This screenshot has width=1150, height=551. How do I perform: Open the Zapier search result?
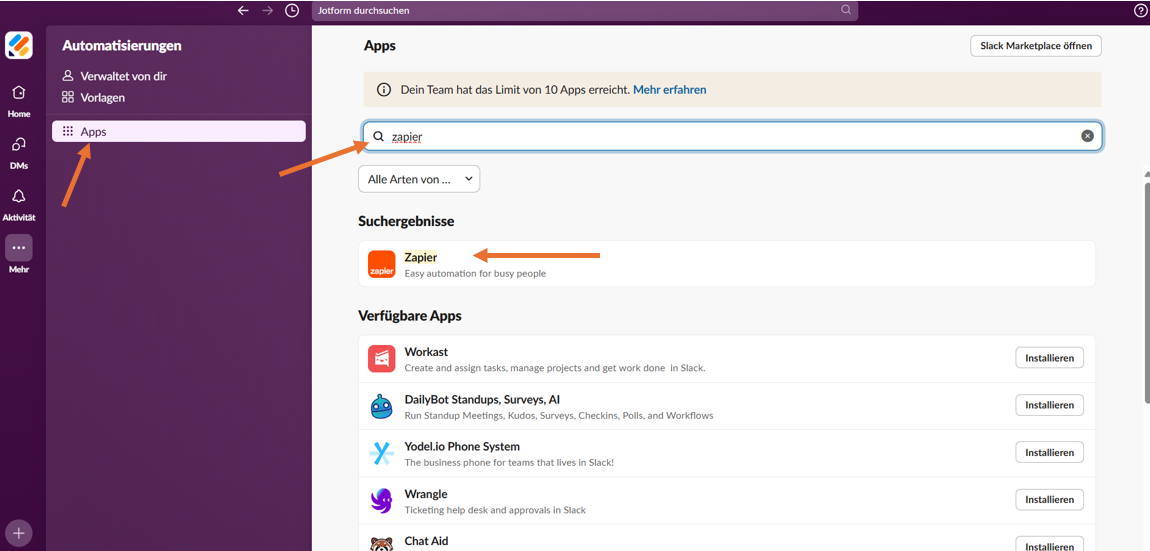click(420, 258)
